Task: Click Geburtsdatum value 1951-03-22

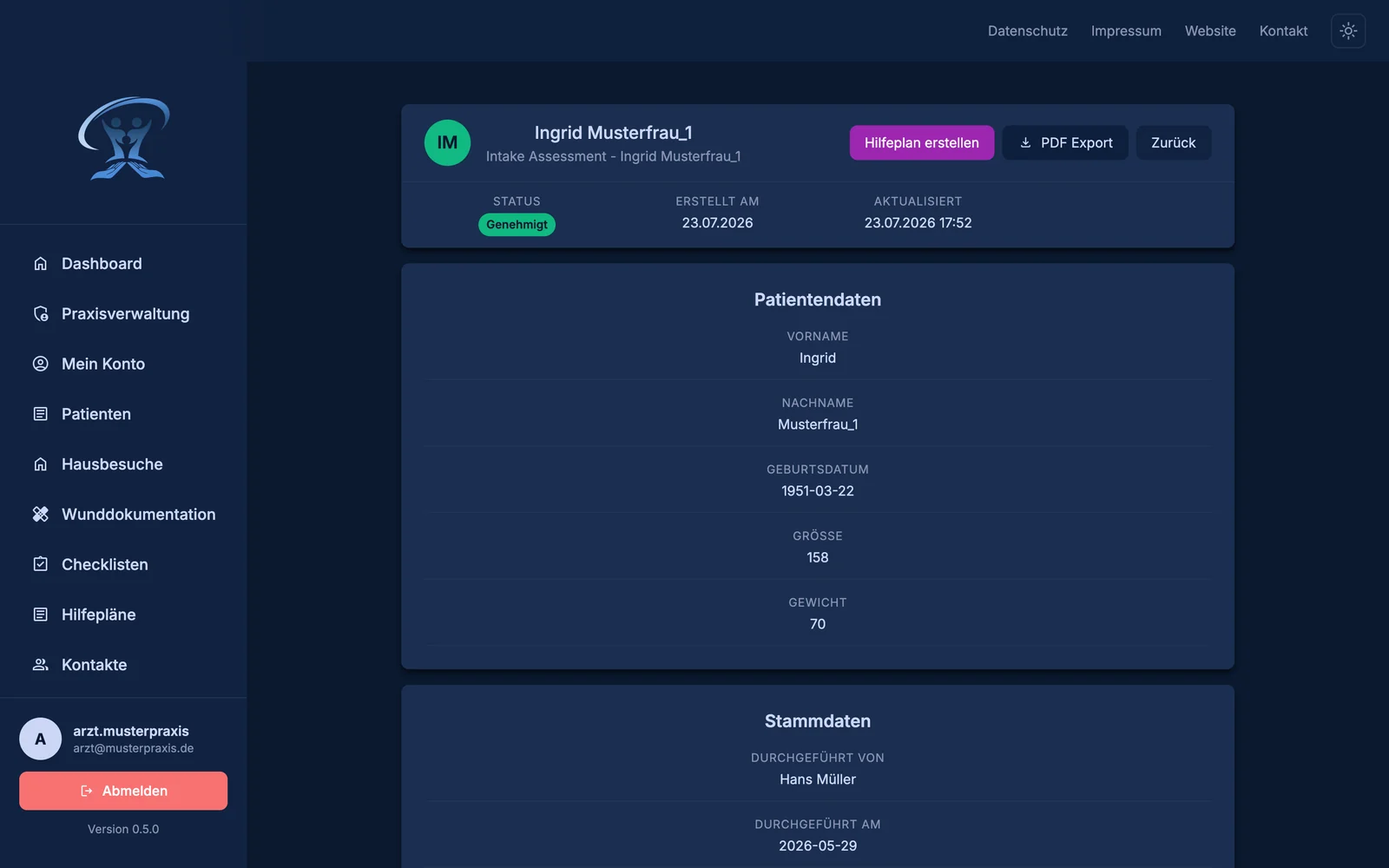Action: 818,491
